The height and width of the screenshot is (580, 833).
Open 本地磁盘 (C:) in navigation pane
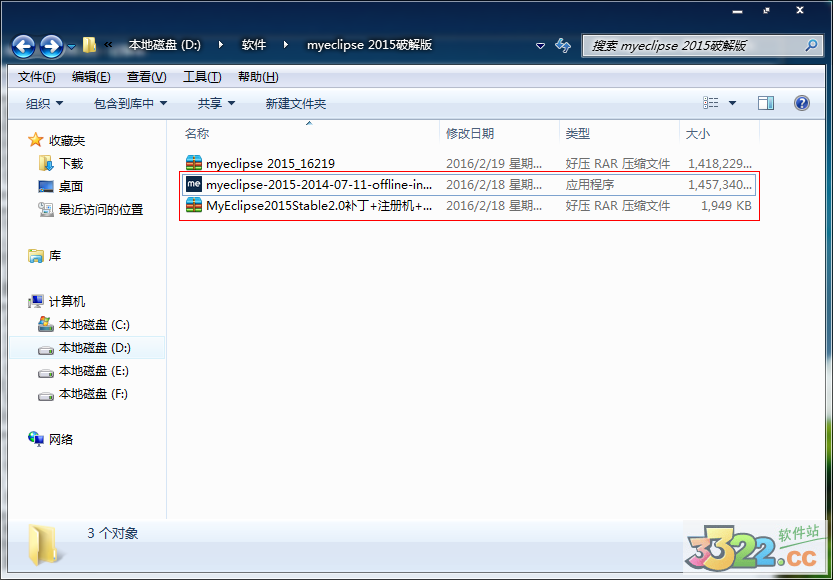click(94, 325)
